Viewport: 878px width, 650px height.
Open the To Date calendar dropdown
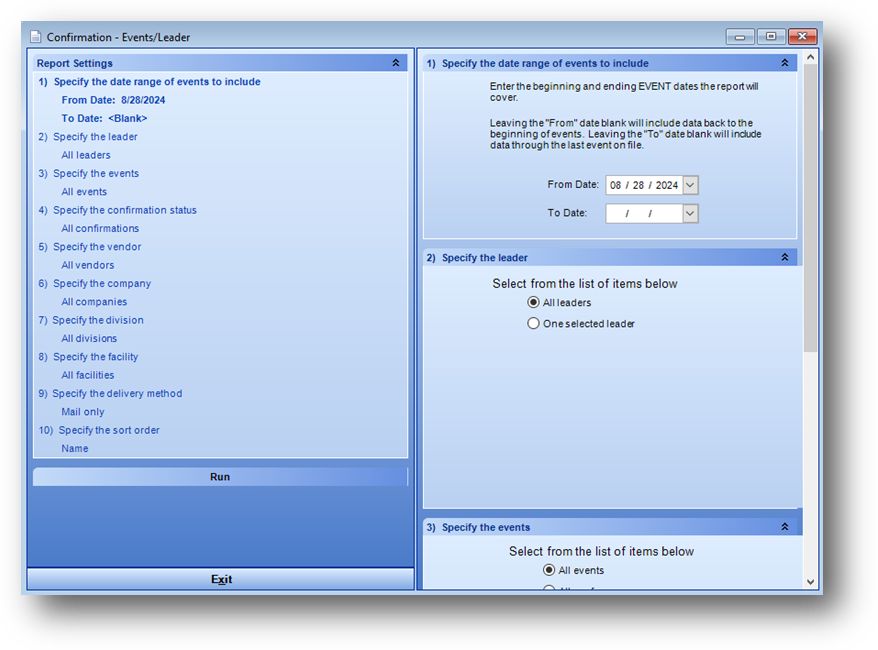(x=690, y=213)
